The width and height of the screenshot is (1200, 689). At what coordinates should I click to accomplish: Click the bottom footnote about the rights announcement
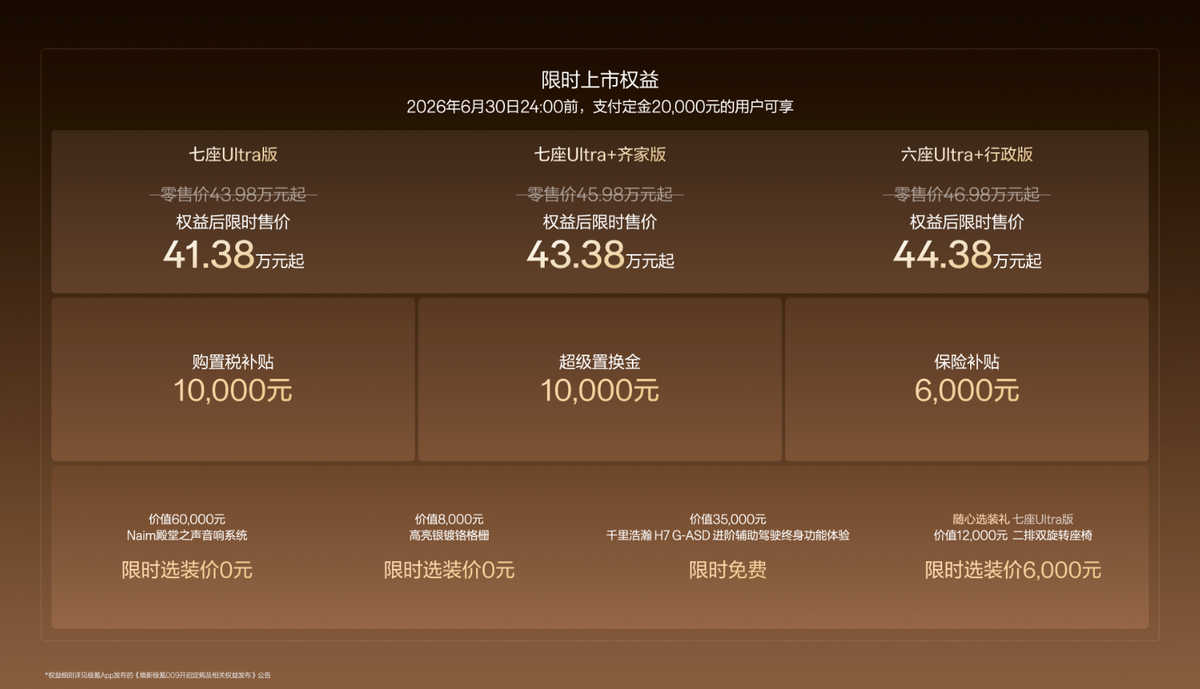click(158, 675)
